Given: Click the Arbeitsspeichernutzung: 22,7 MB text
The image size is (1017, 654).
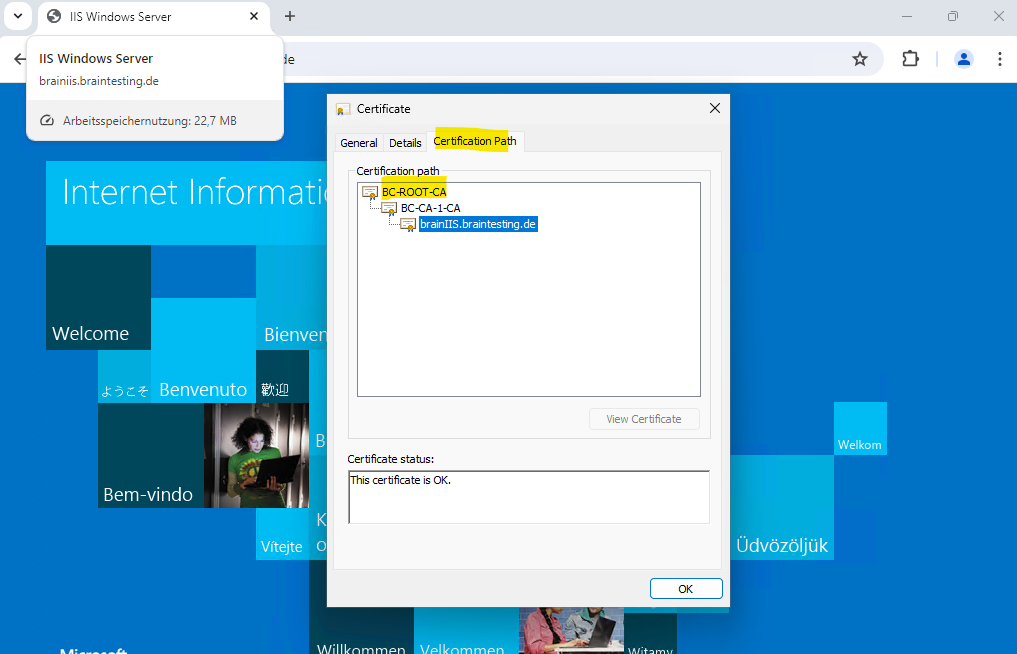Looking at the screenshot, I should (150, 121).
